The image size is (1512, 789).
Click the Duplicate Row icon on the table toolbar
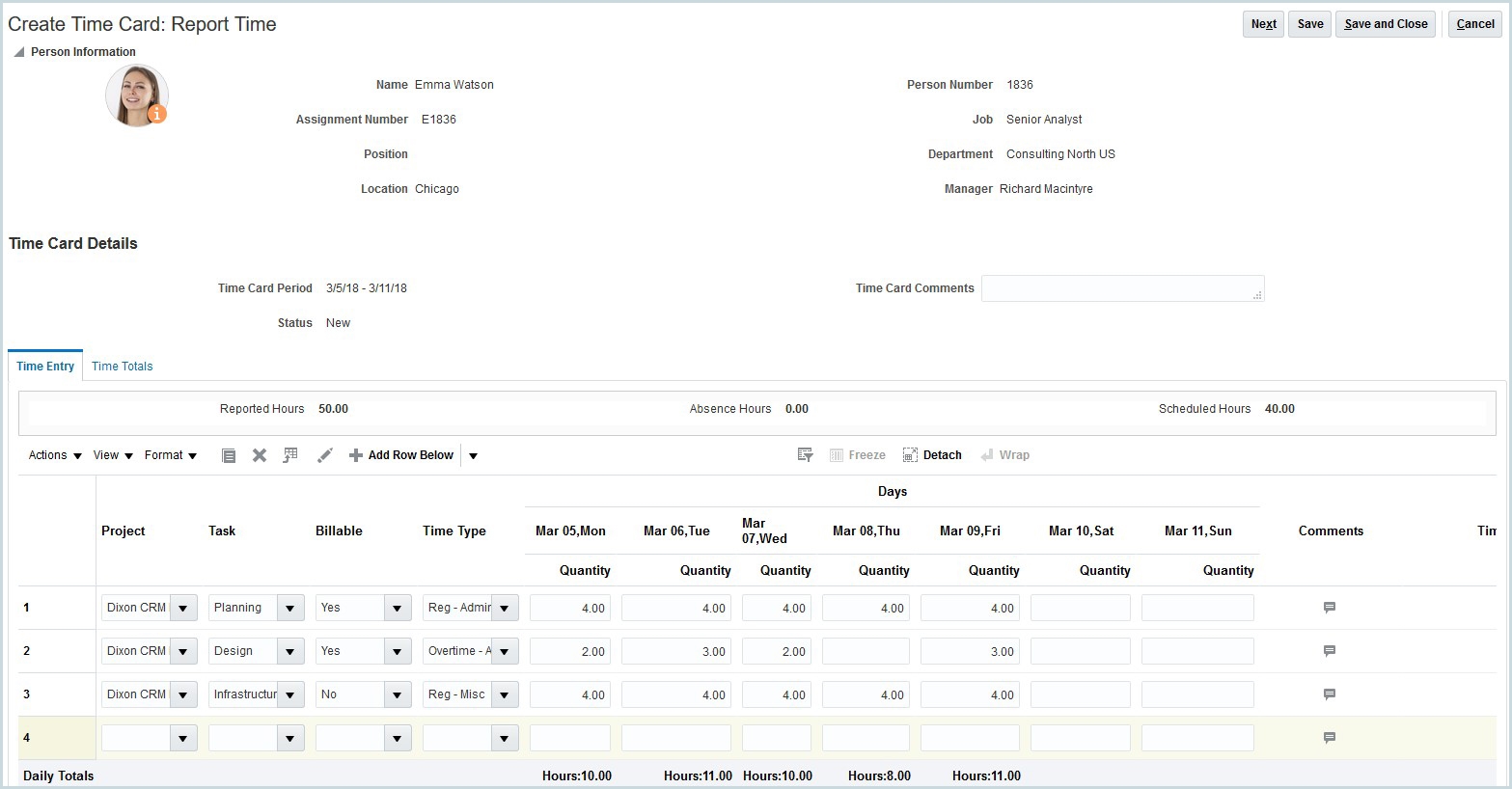click(x=228, y=454)
